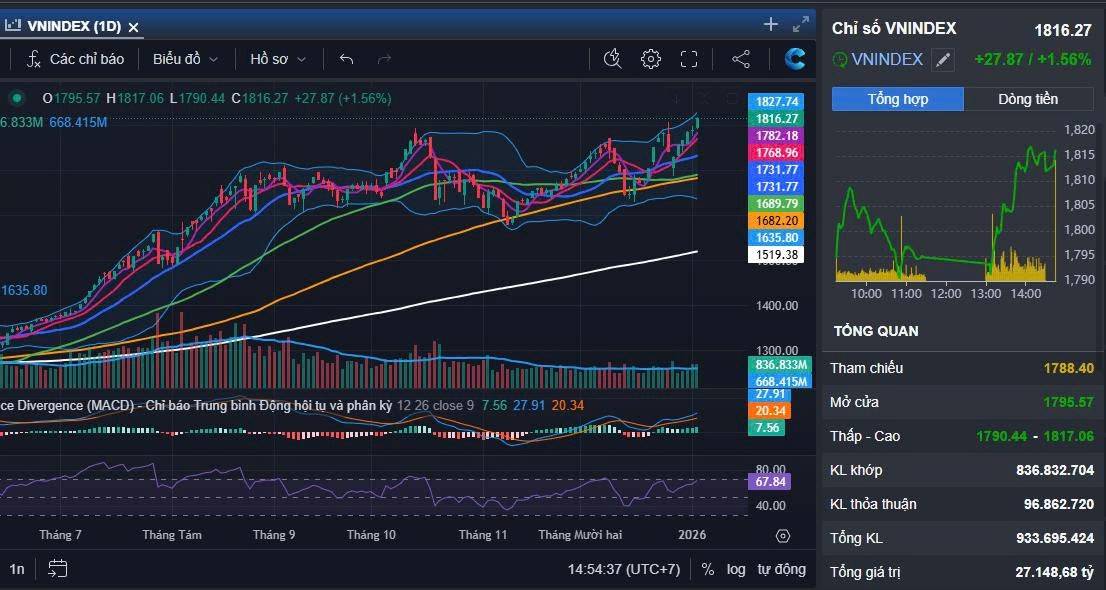Image resolution: width=1106 pixels, height=590 pixels.
Task: Click the go-to-date calendar icon
Action: [58, 569]
